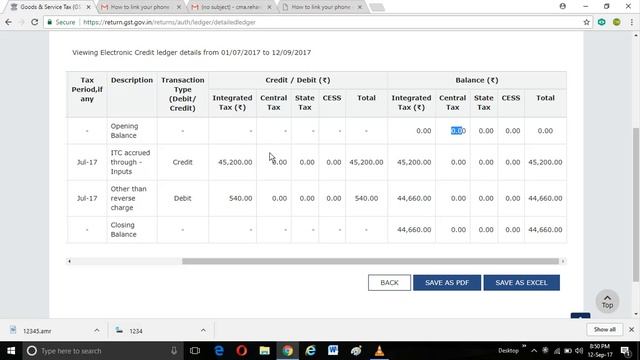Click the Cortana microphone icon

click(x=174, y=351)
